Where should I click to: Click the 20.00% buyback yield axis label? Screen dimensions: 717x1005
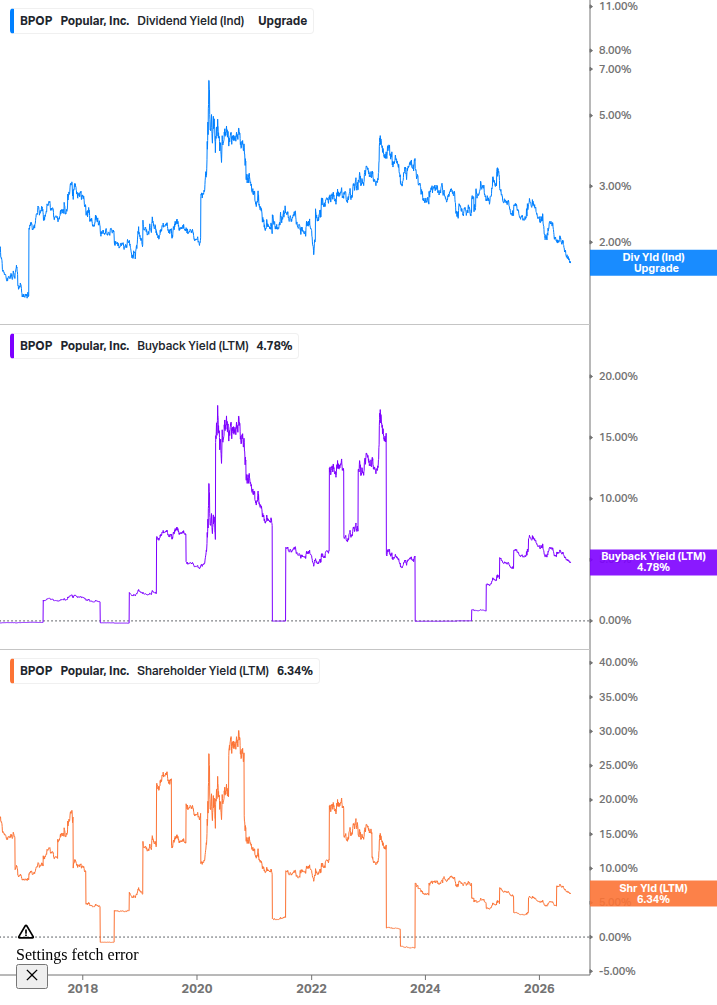pos(618,376)
